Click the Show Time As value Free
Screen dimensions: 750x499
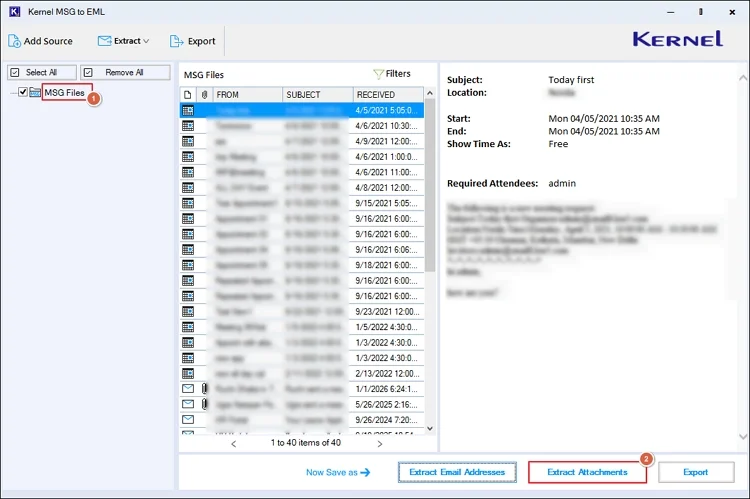(558, 144)
